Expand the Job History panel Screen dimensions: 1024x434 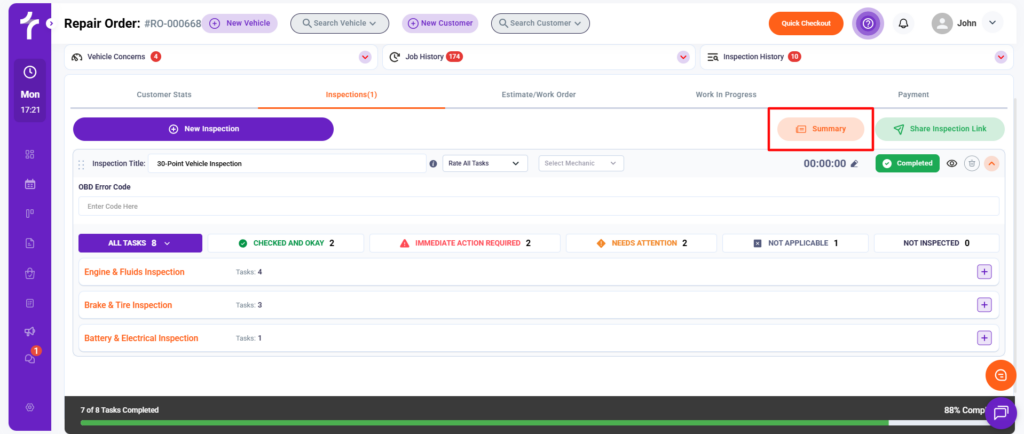[683, 57]
